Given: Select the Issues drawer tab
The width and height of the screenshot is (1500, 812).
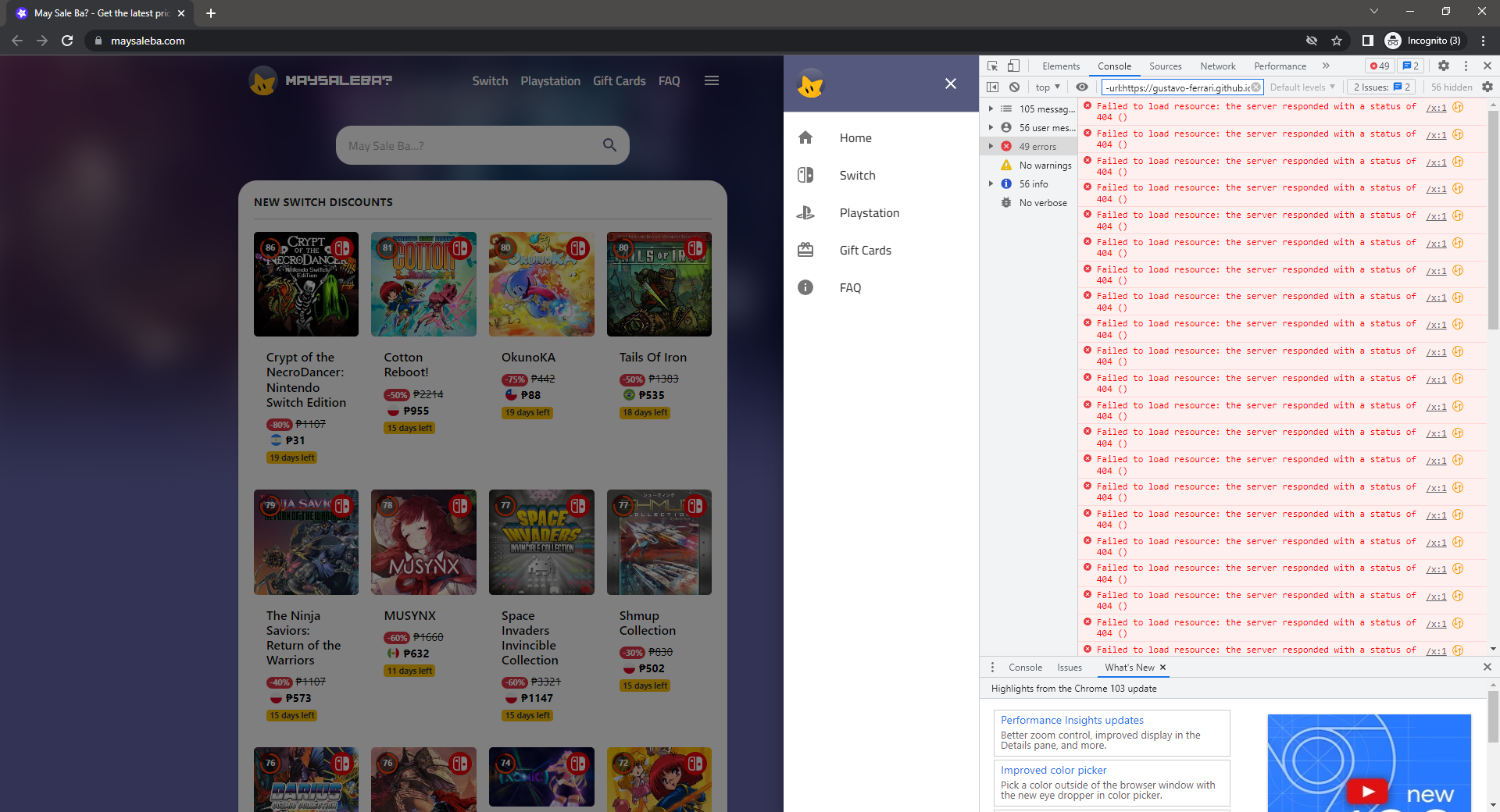Looking at the screenshot, I should [x=1070, y=668].
